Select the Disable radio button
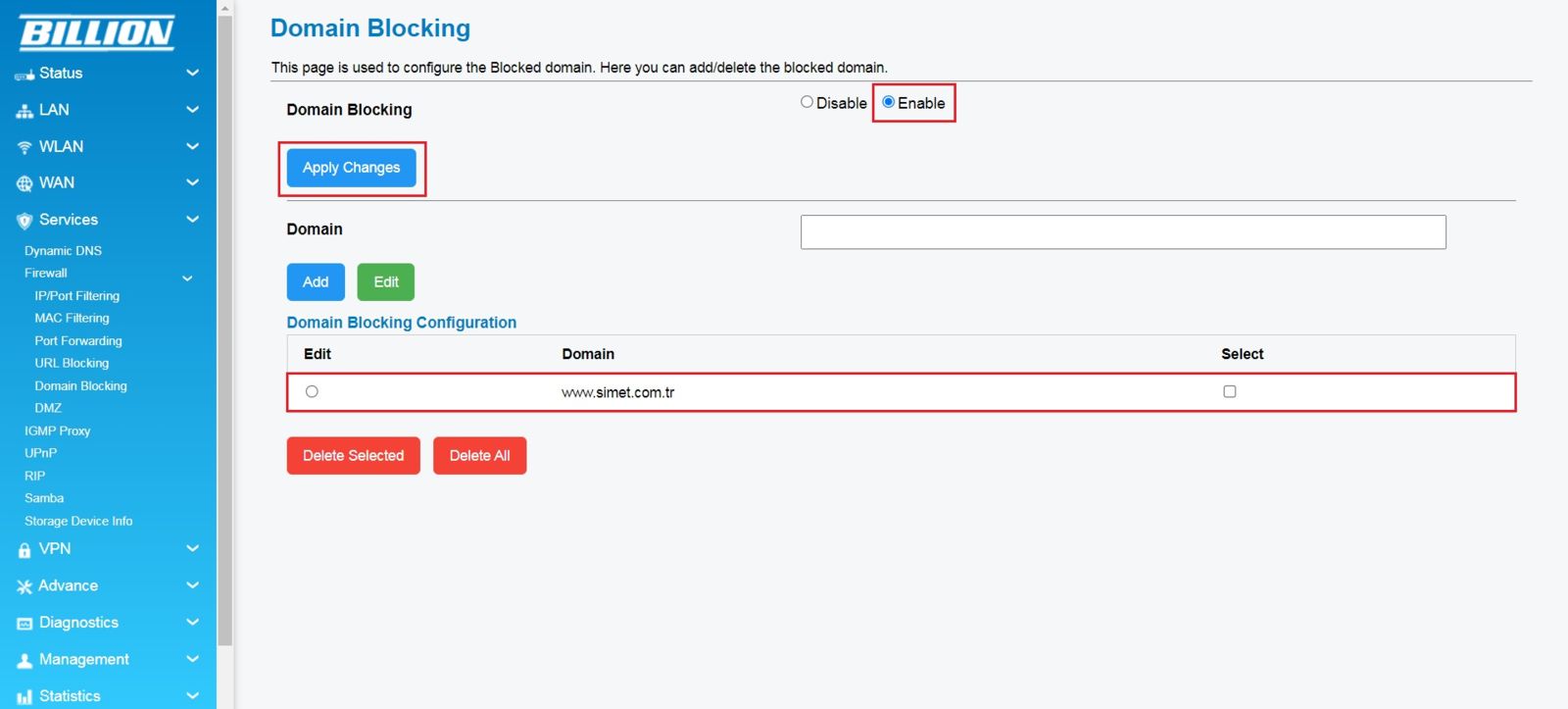 (x=807, y=102)
